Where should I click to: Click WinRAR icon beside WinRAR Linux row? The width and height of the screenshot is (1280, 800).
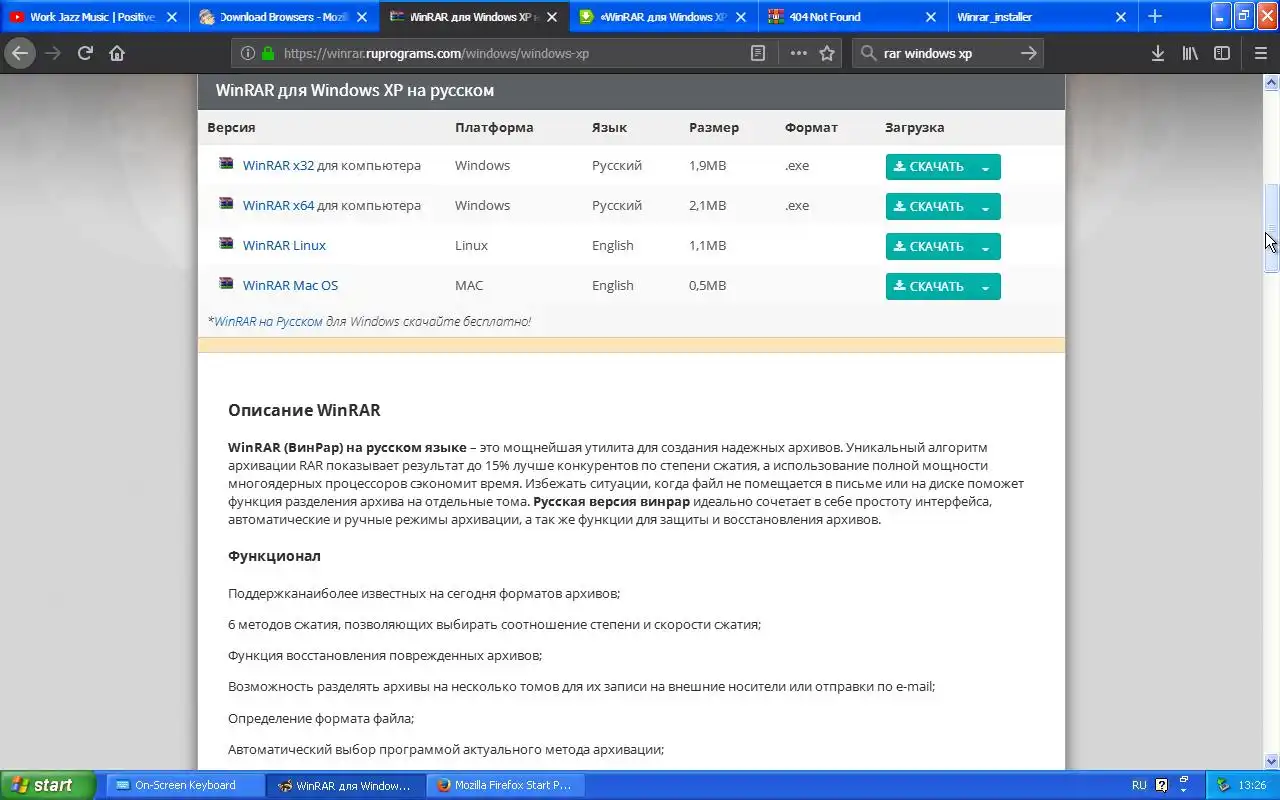226,244
